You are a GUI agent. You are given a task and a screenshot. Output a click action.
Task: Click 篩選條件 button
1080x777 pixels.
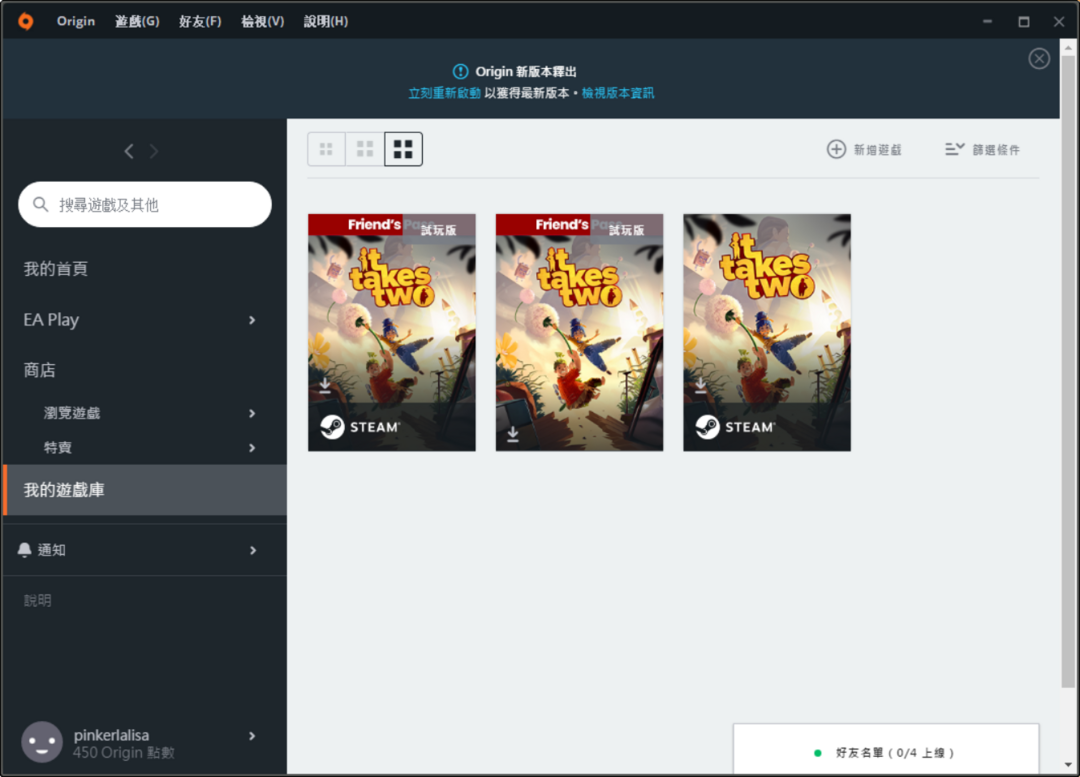[x=983, y=149]
